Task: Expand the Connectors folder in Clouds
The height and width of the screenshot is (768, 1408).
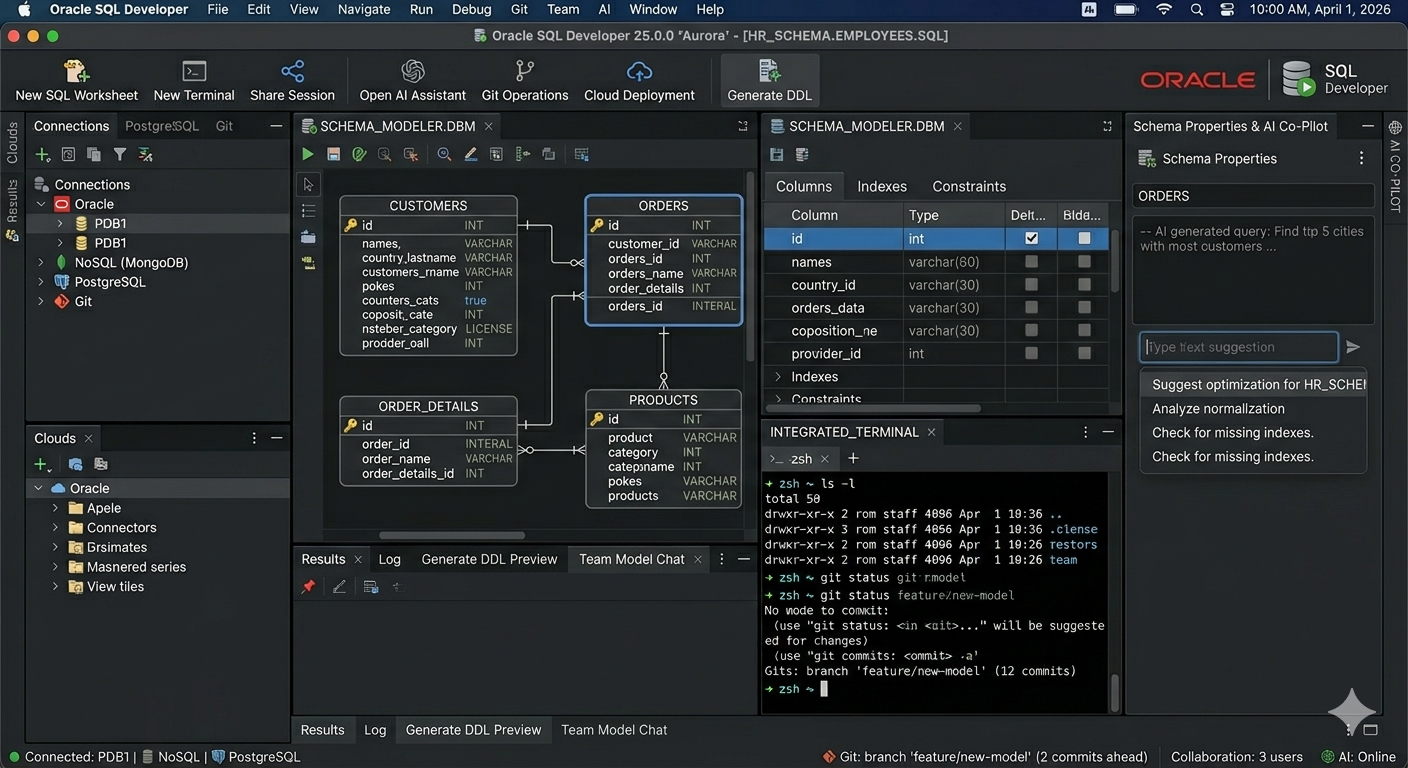Action: point(56,528)
